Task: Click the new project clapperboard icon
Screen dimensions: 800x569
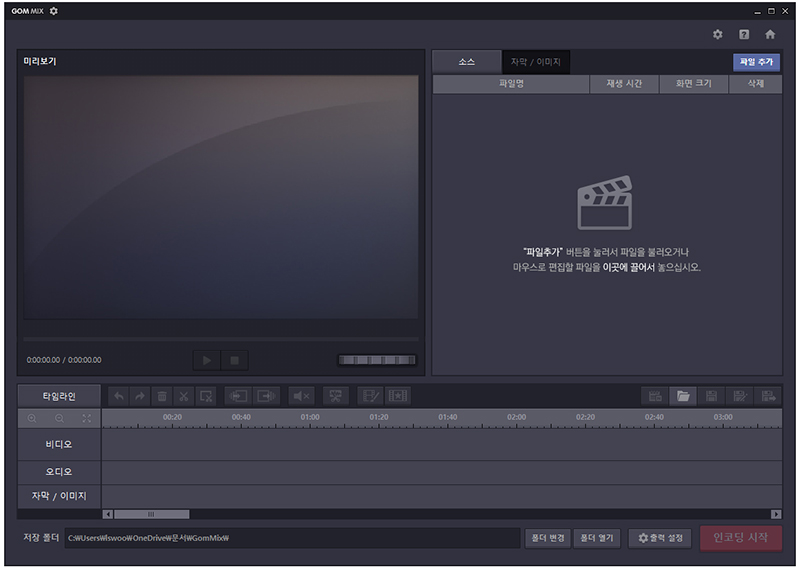Action: click(x=655, y=396)
